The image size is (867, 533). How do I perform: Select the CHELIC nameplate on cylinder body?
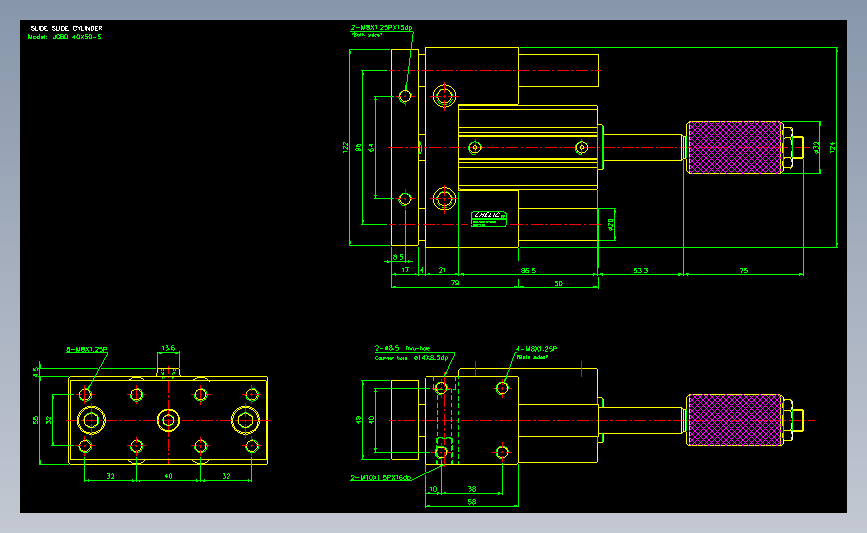489,218
